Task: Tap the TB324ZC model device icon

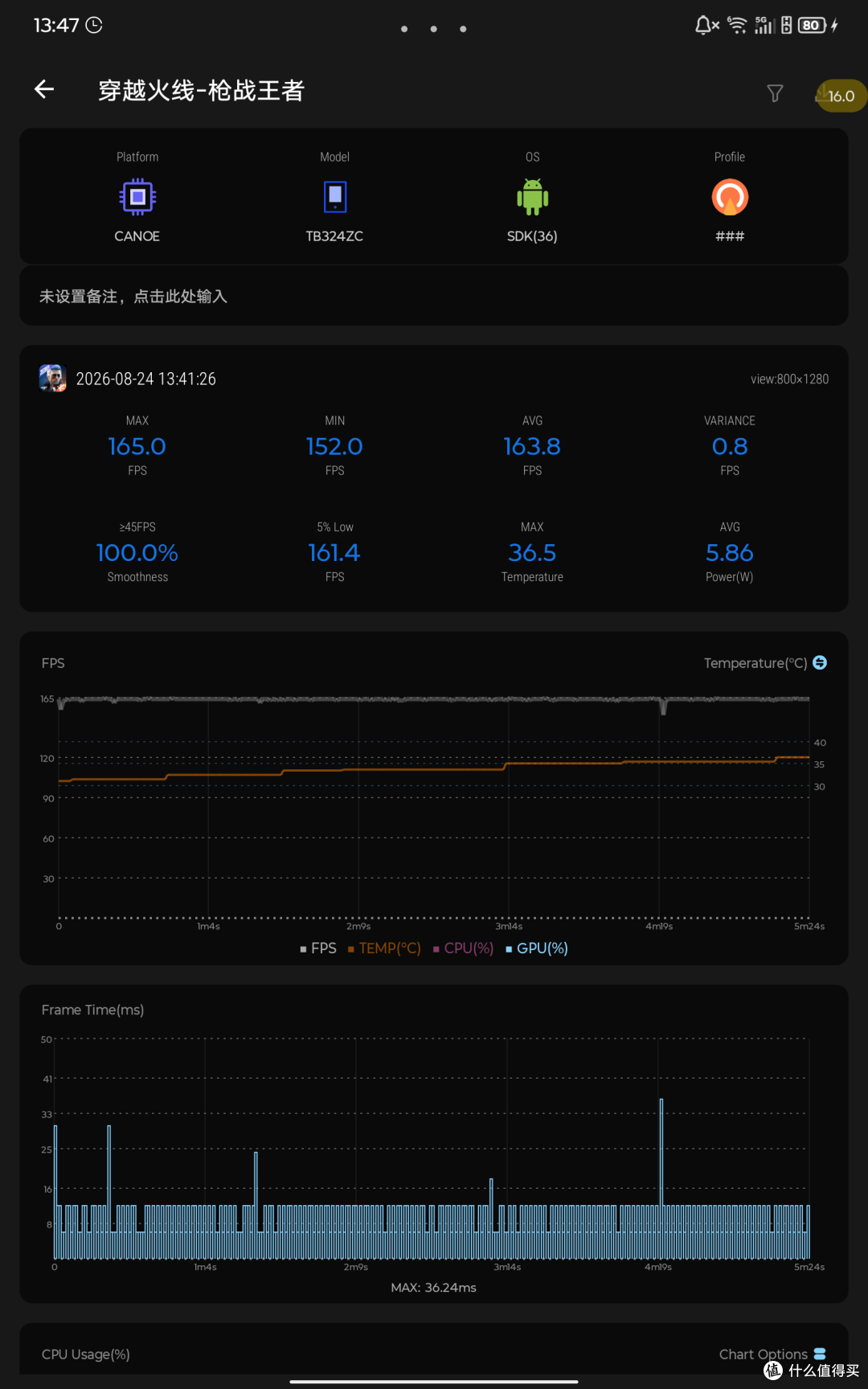Action: point(335,197)
